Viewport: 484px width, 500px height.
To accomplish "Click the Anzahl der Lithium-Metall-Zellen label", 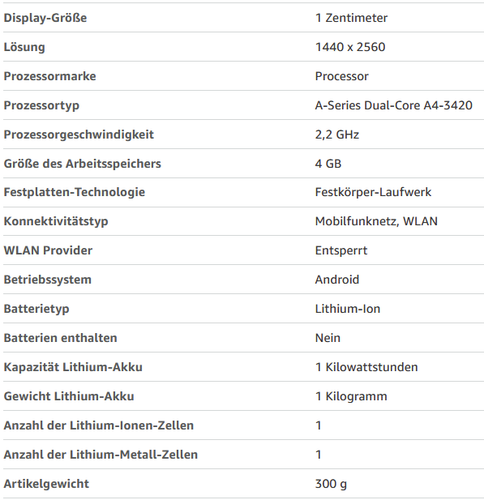I will tap(100, 454).
